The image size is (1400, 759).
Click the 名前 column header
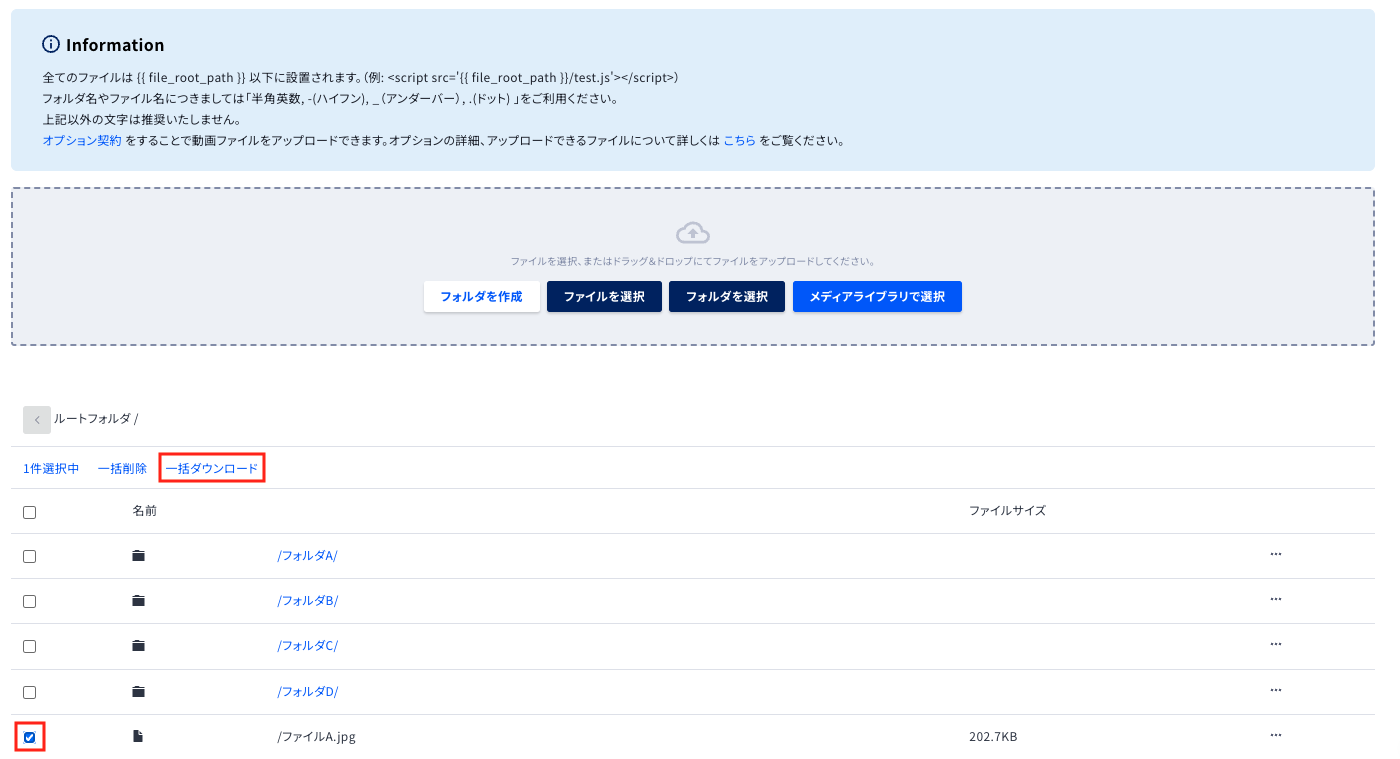144,511
